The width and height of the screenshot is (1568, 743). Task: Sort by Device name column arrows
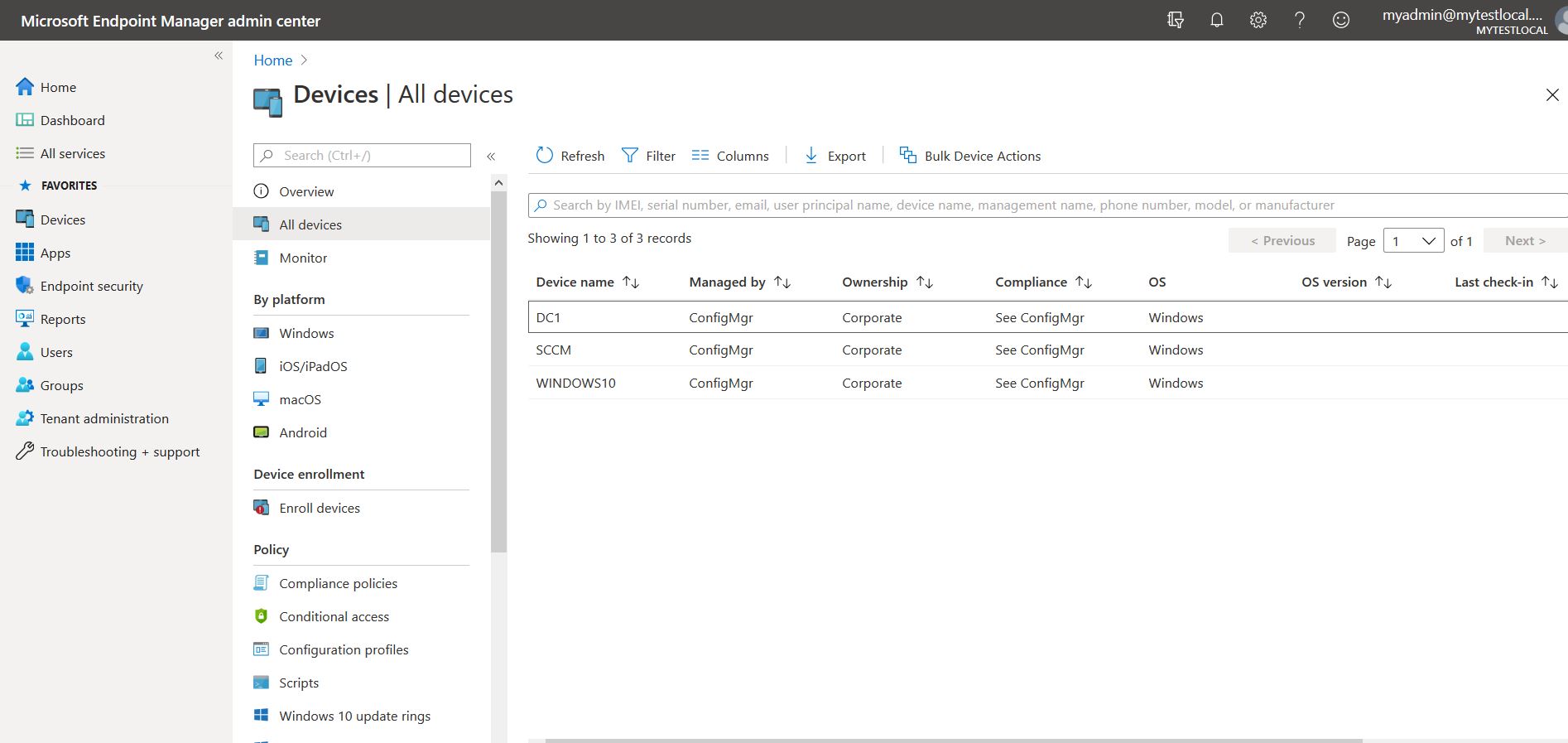coord(631,282)
